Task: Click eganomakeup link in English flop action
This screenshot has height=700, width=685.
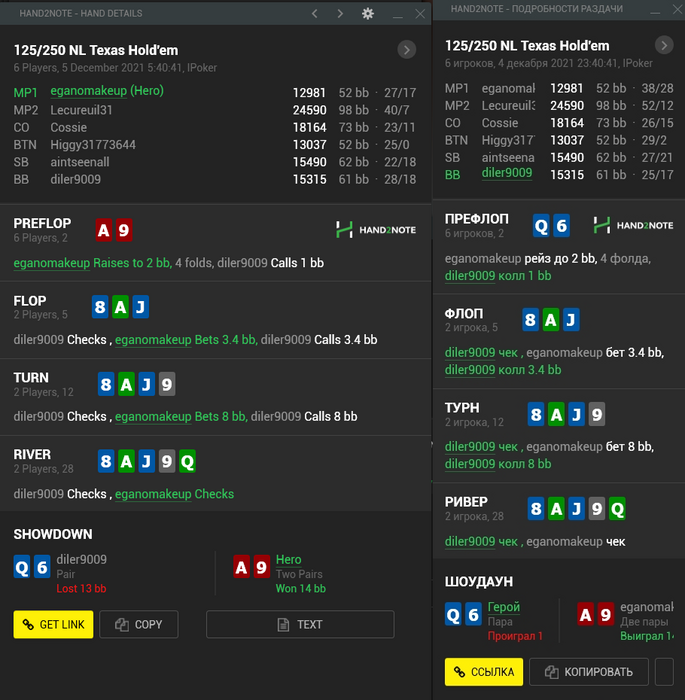Action: (153, 340)
